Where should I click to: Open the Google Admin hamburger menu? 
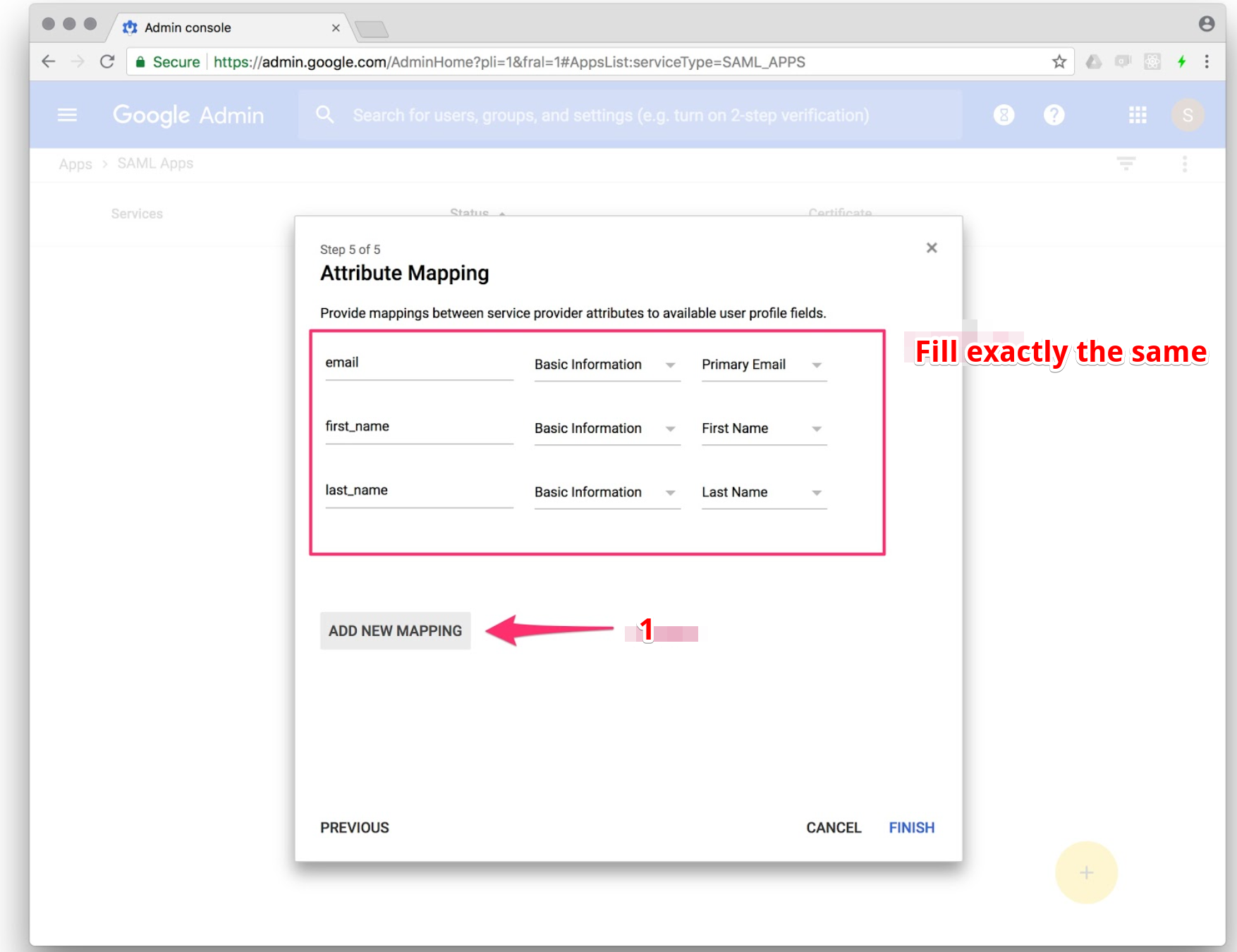67,115
